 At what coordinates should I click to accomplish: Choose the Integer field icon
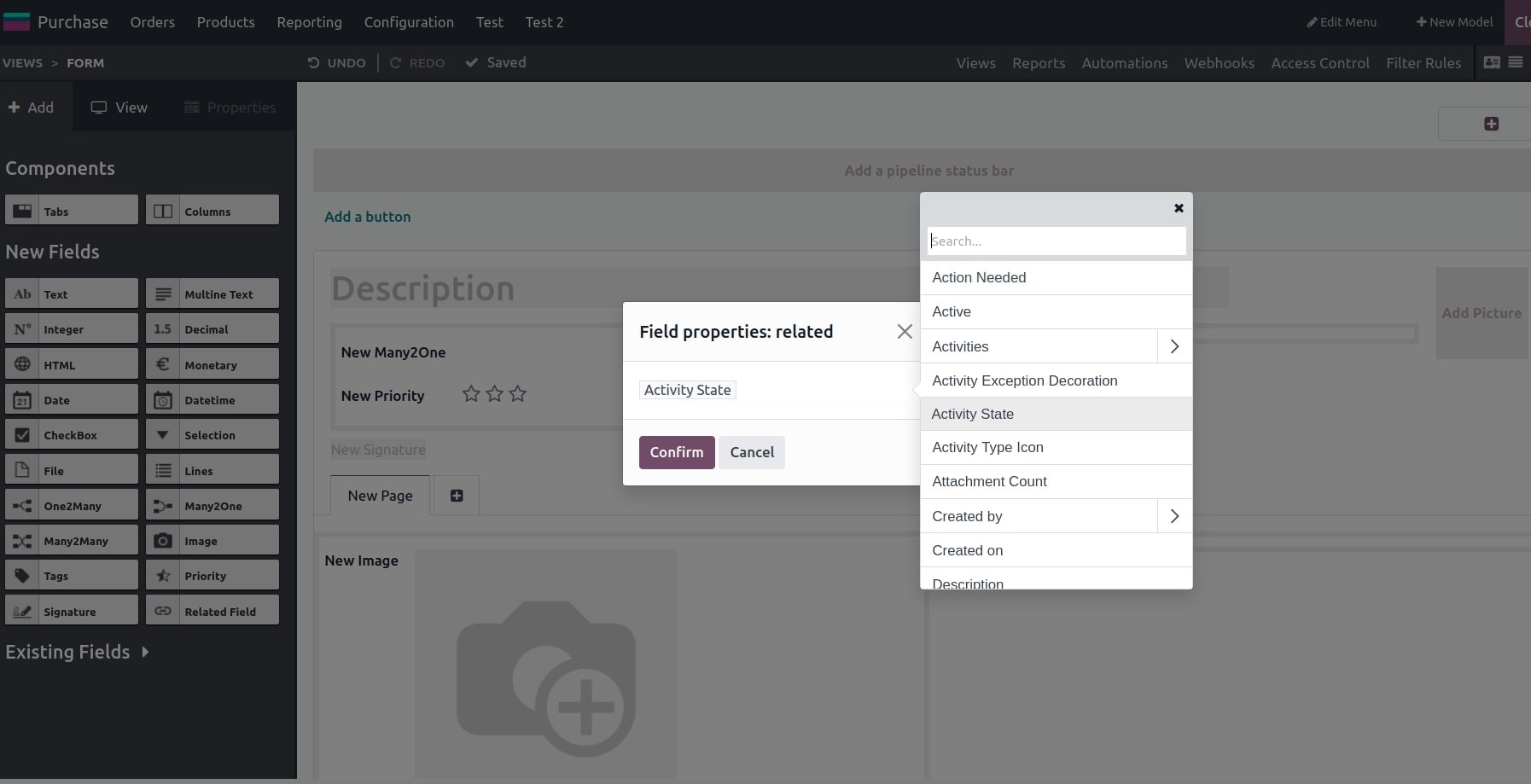point(23,328)
